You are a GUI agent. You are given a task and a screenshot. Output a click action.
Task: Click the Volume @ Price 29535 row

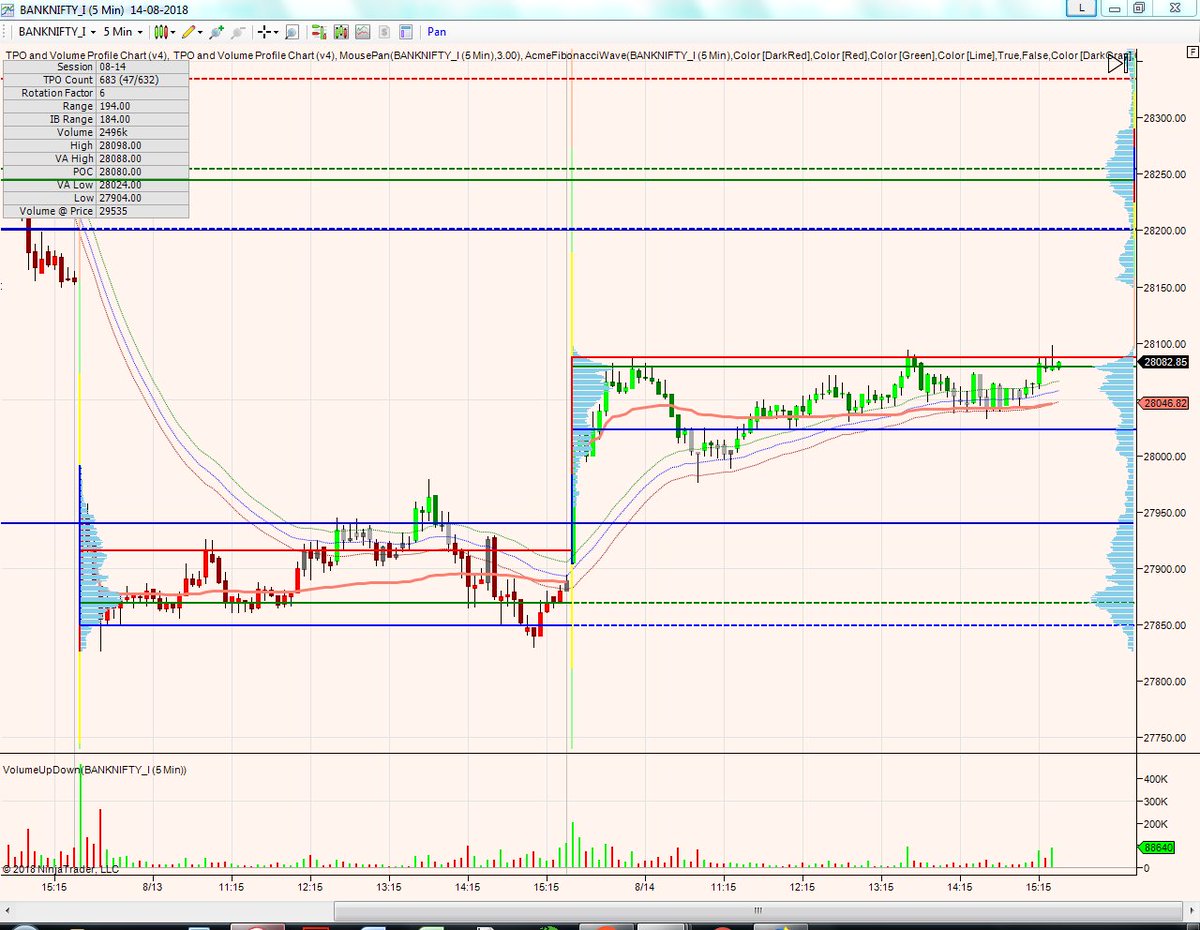[95, 211]
